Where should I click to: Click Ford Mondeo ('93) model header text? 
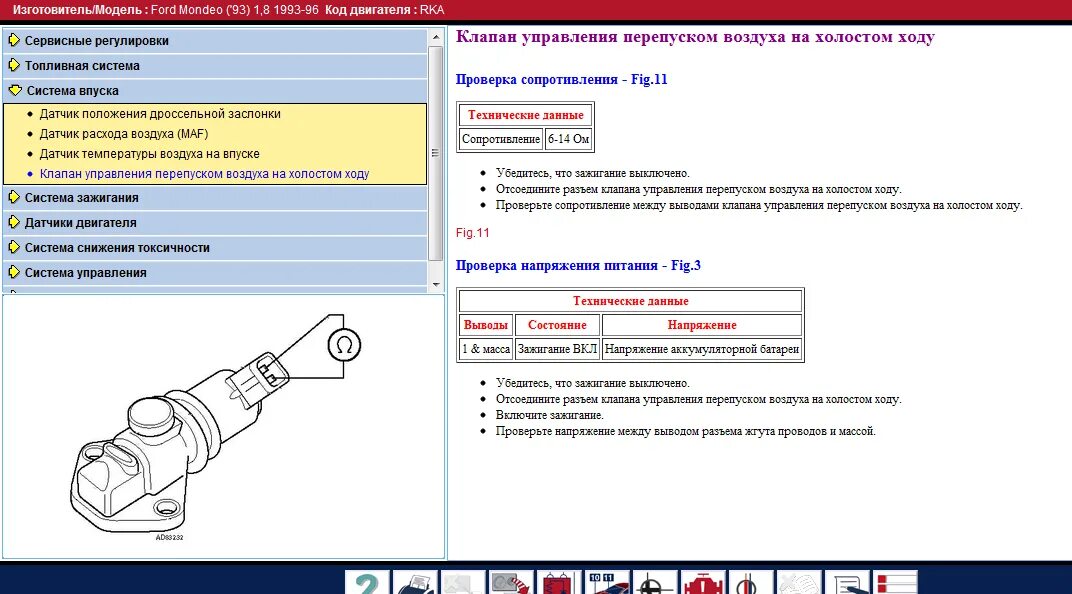(x=200, y=10)
